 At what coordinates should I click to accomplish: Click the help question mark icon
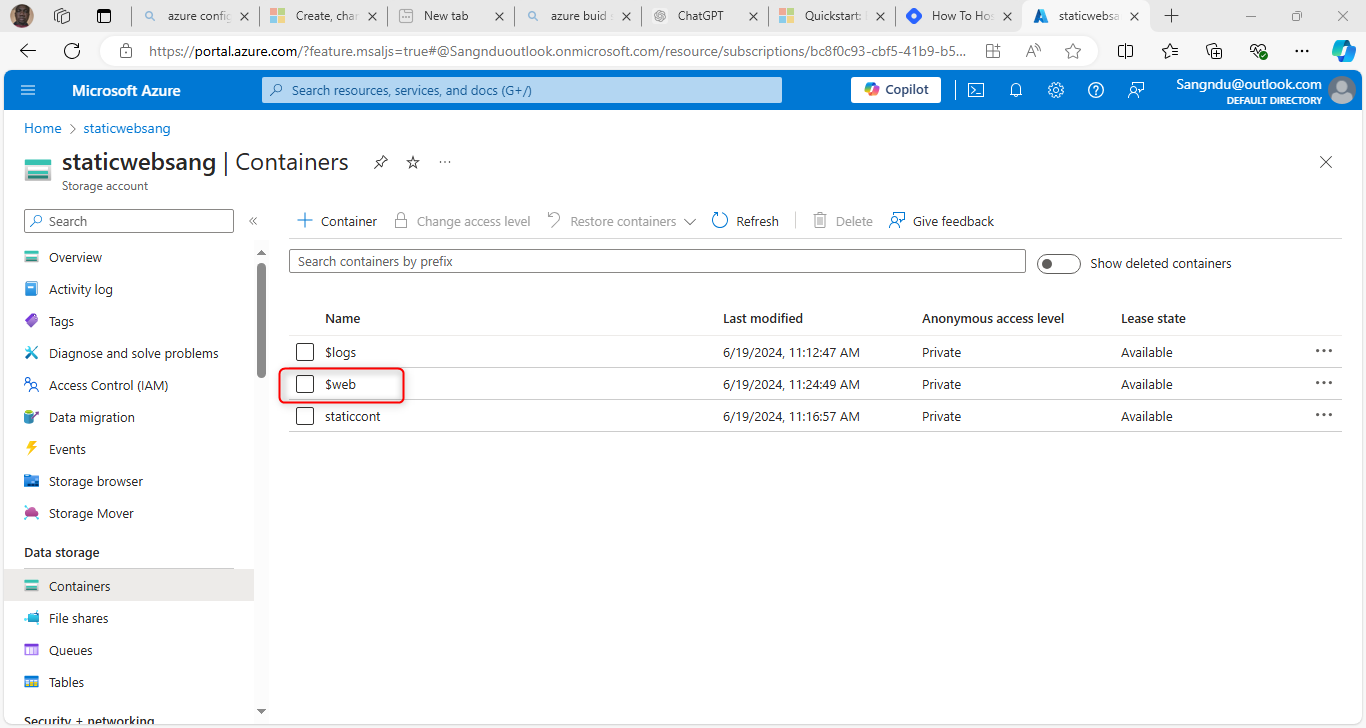1095,90
